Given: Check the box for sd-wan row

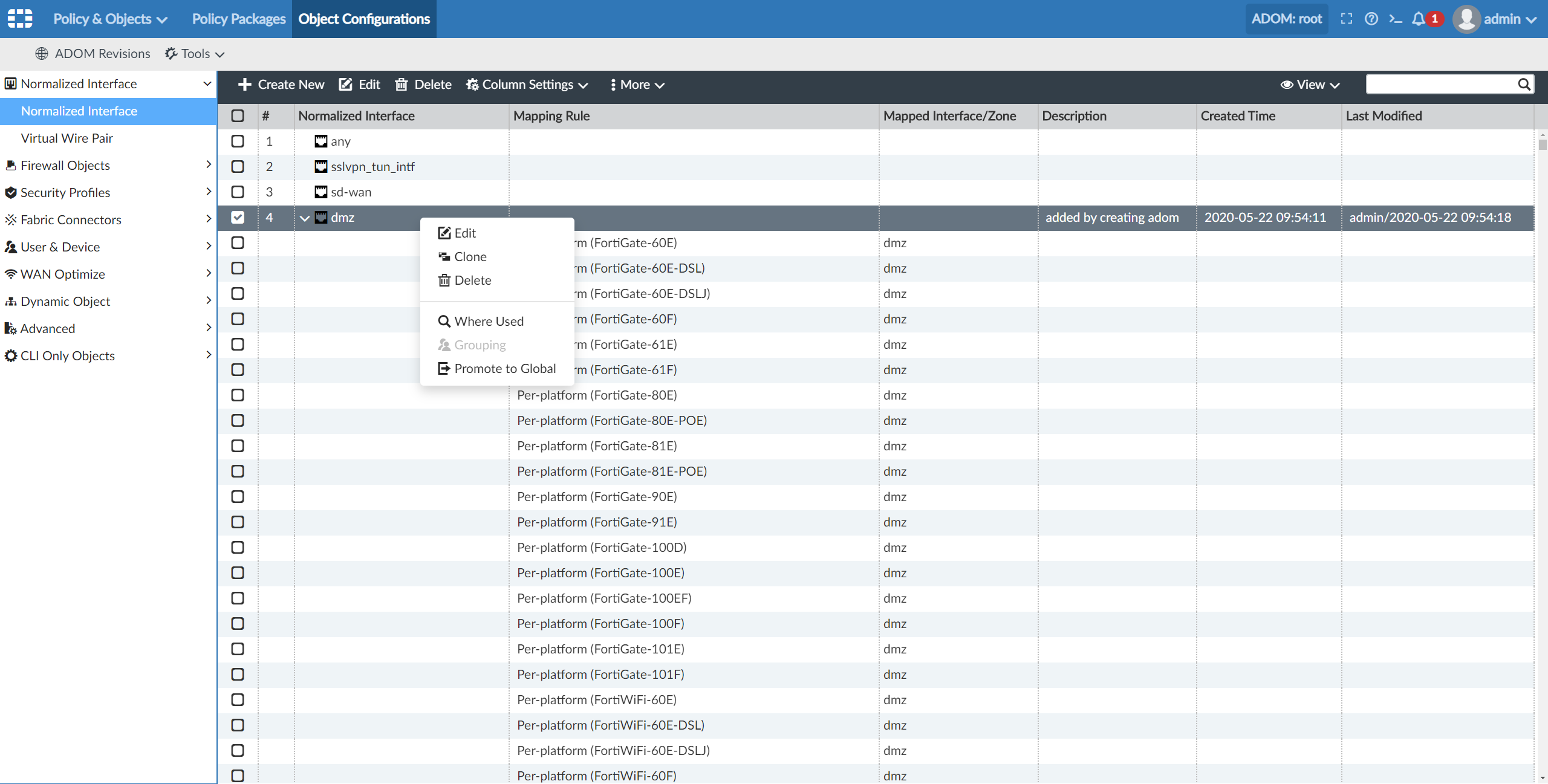Looking at the screenshot, I should tap(238, 192).
